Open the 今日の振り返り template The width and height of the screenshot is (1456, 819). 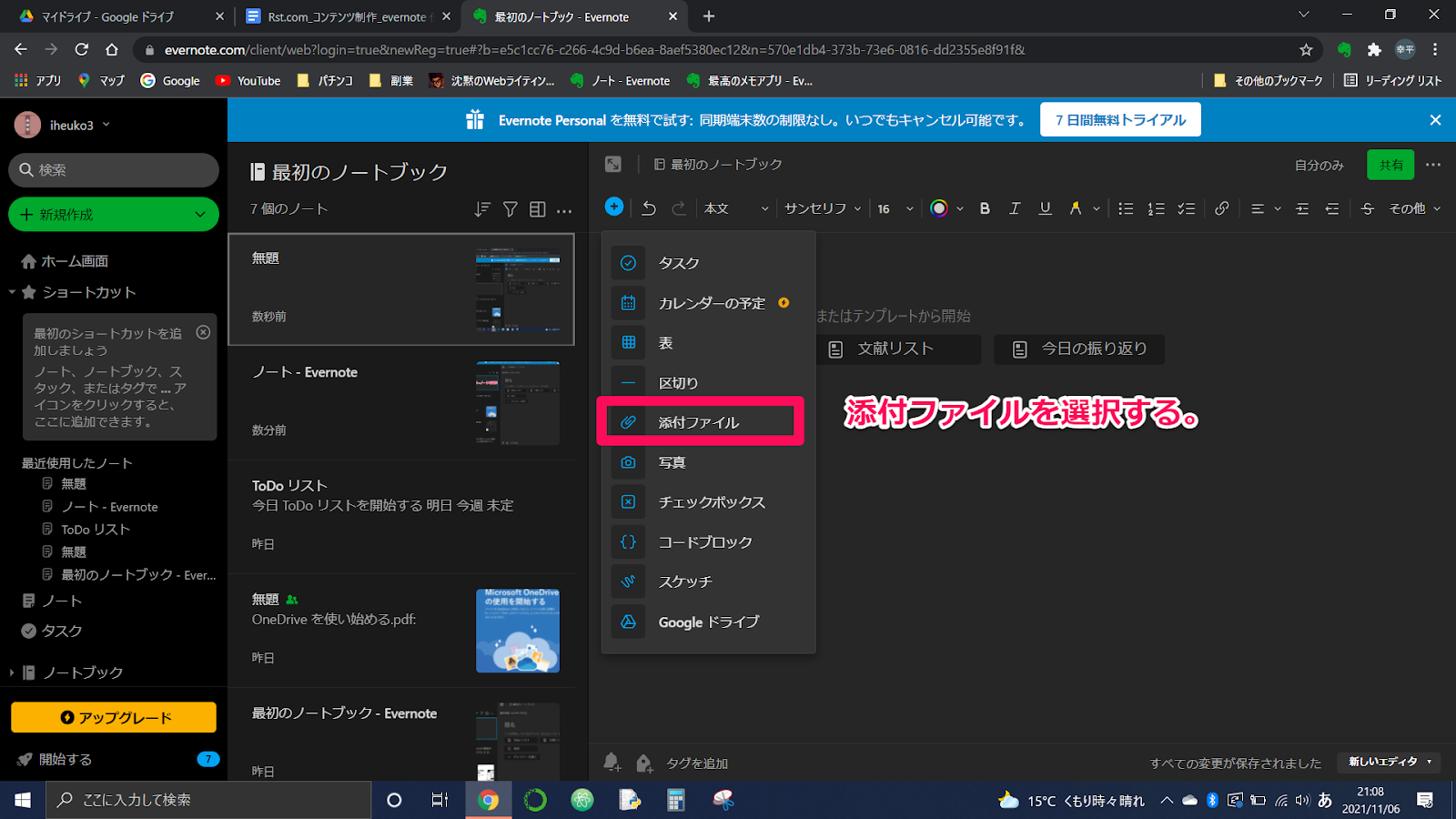point(1079,349)
